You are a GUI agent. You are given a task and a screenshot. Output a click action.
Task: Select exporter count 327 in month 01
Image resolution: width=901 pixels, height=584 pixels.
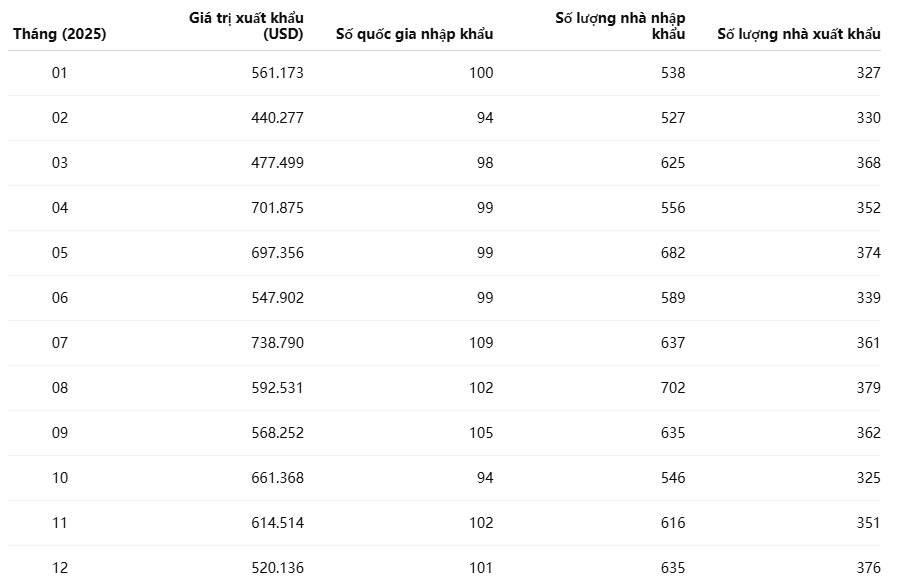coord(868,73)
